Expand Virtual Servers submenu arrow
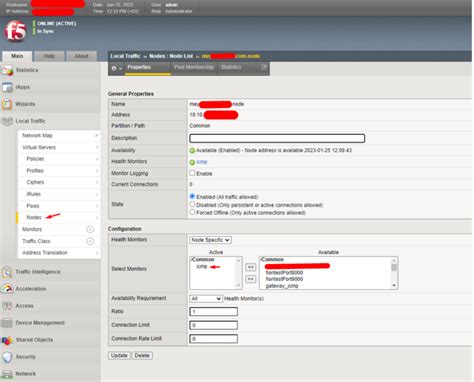This screenshot has width=474, height=382. [97, 147]
